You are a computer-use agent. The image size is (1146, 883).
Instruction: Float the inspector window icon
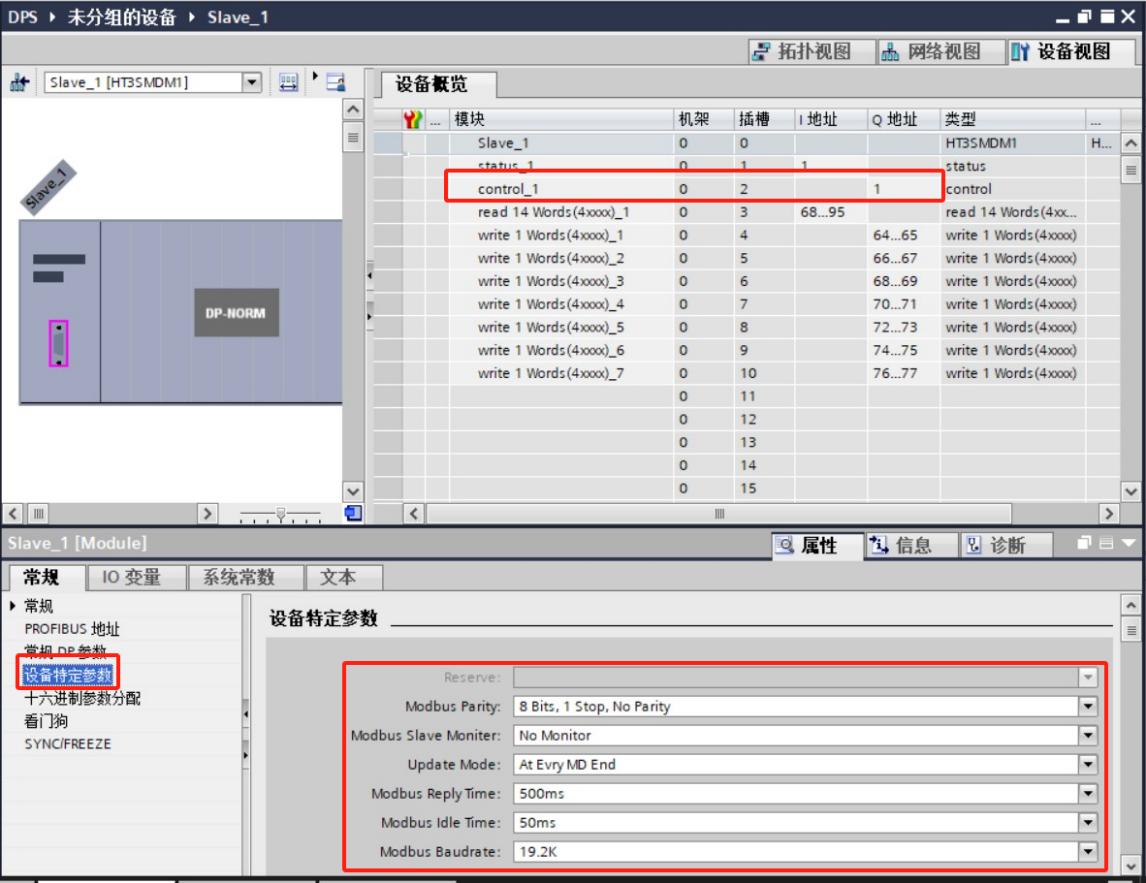(x=1085, y=542)
